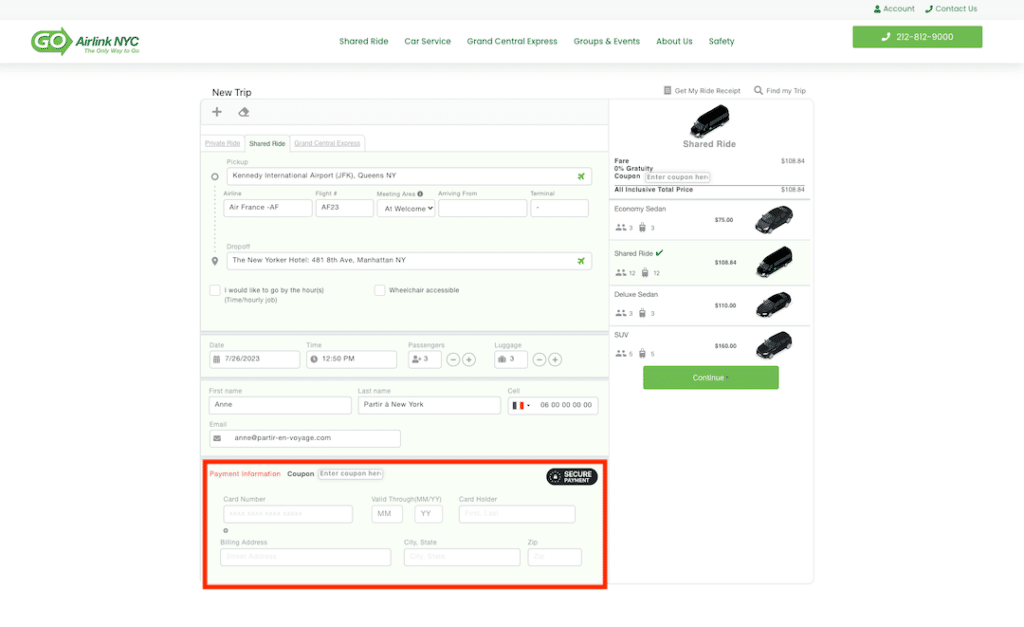1024x627 pixels.
Task: Increase luggage count with the plus button
Action: [x=555, y=360]
